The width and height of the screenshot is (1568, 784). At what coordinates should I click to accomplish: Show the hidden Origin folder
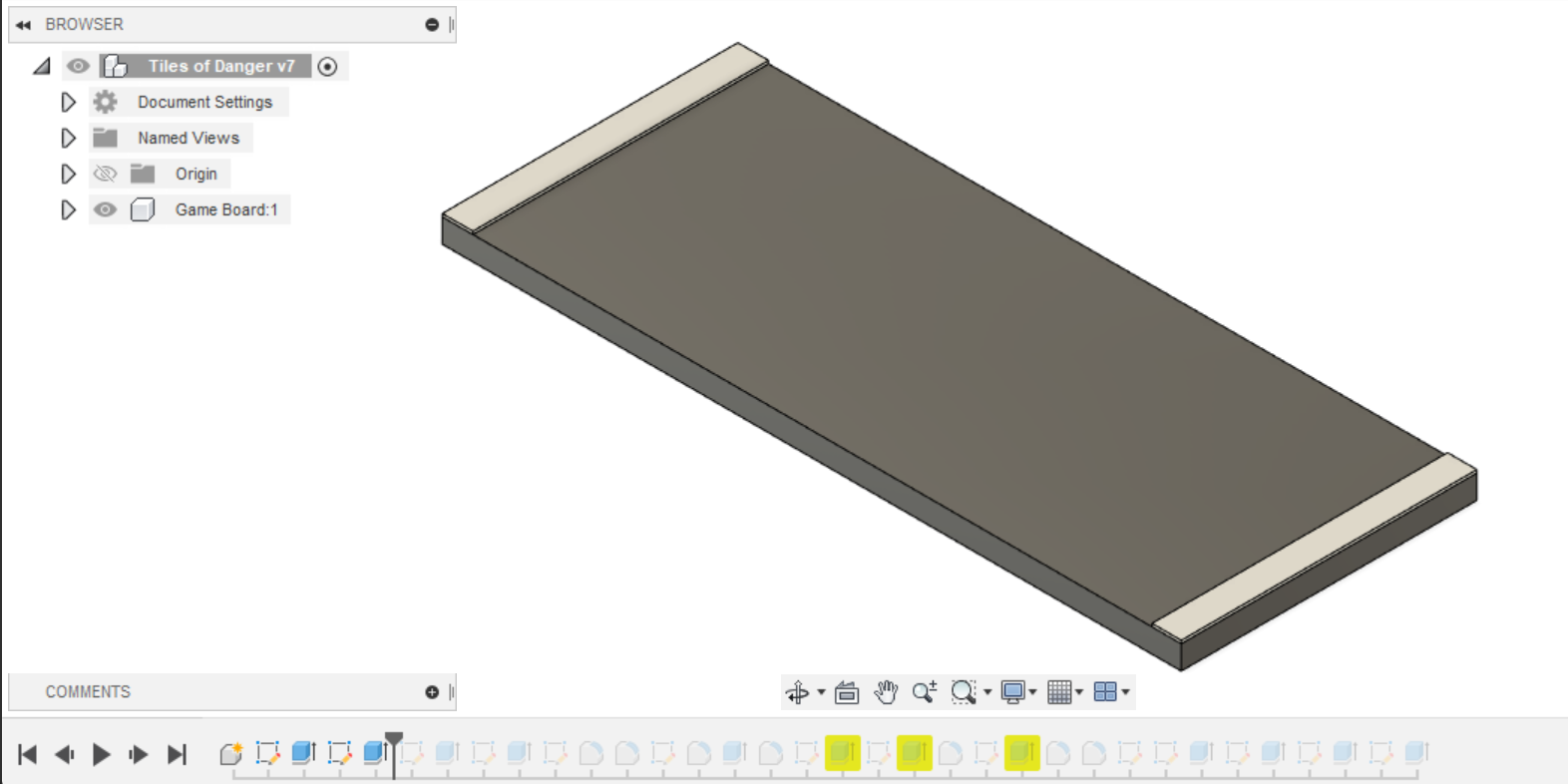tap(105, 174)
